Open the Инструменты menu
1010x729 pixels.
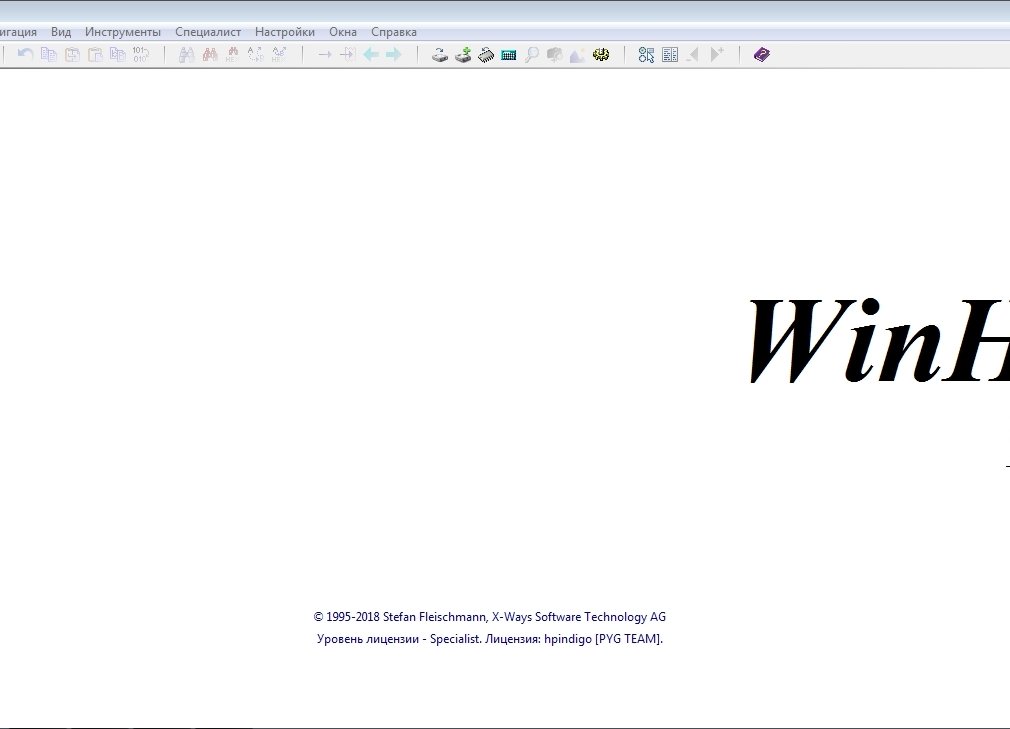pyautogui.click(x=123, y=32)
